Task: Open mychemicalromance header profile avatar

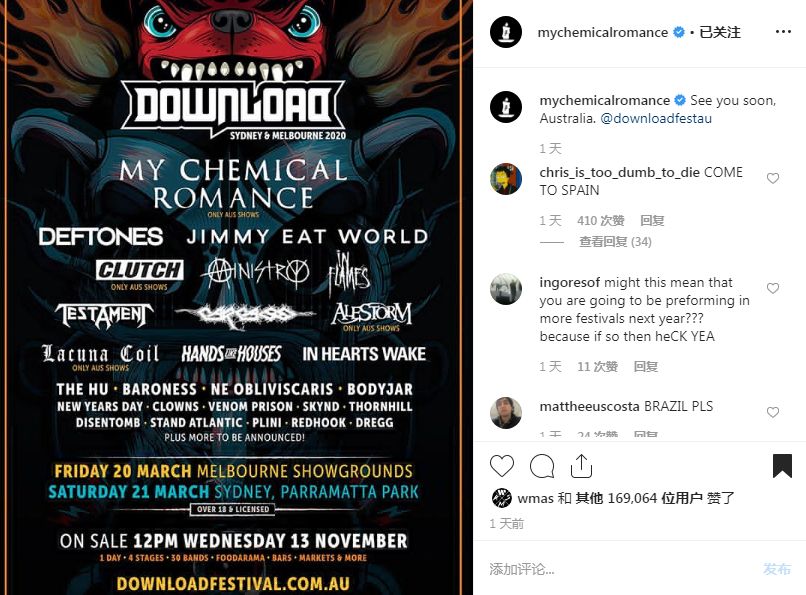Action: [x=506, y=32]
